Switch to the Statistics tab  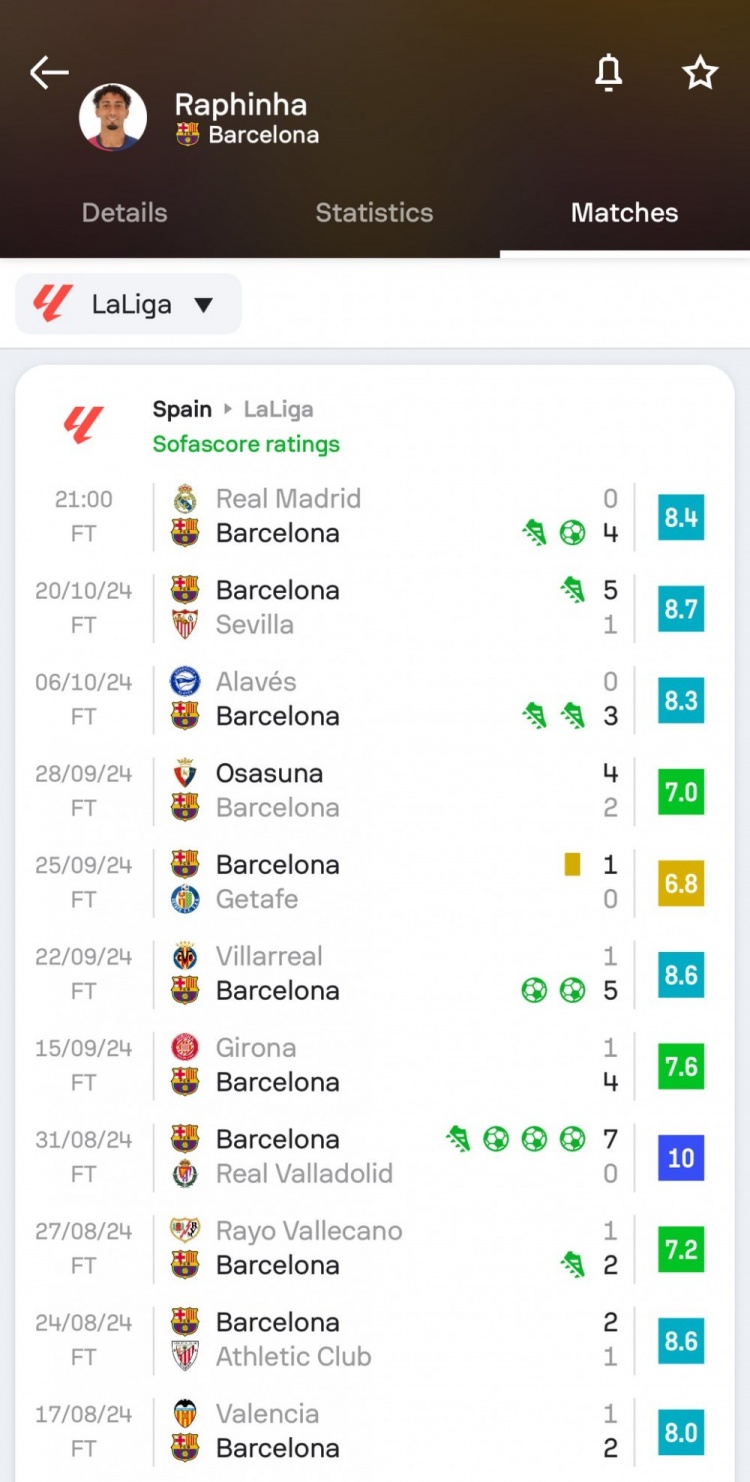pyautogui.click(x=375, y=212)
